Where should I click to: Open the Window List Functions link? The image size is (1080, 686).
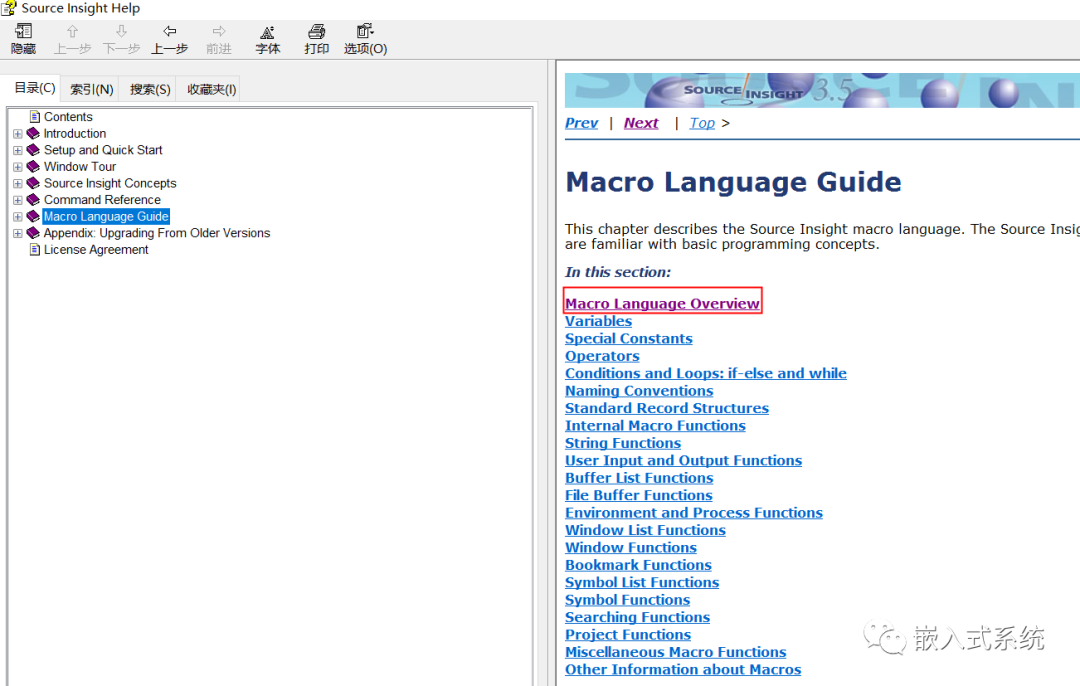(645, 530)
